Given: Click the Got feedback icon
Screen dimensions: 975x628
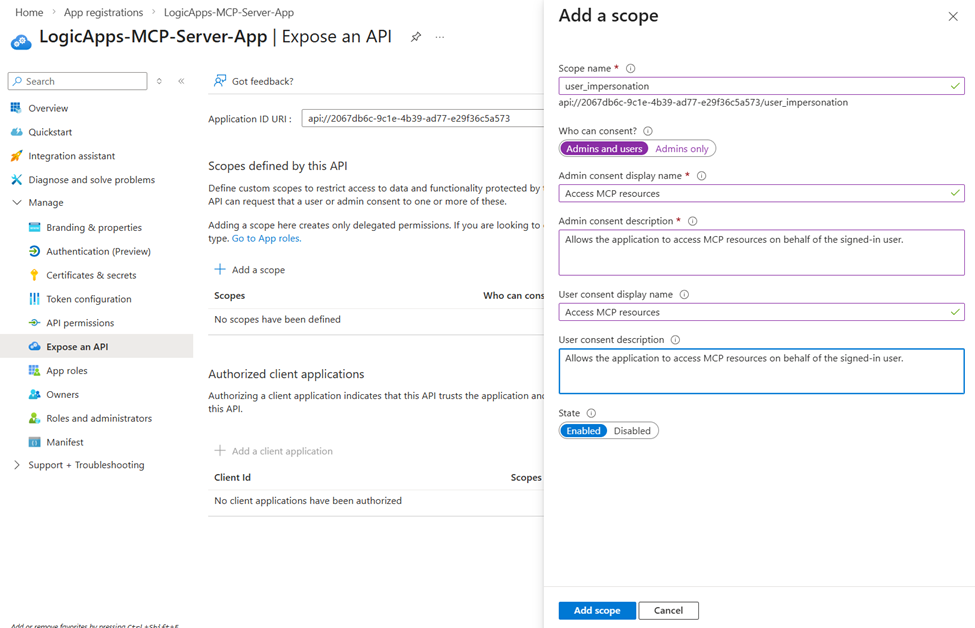Looking at the screenshot, I should click(x=220, y=81).
